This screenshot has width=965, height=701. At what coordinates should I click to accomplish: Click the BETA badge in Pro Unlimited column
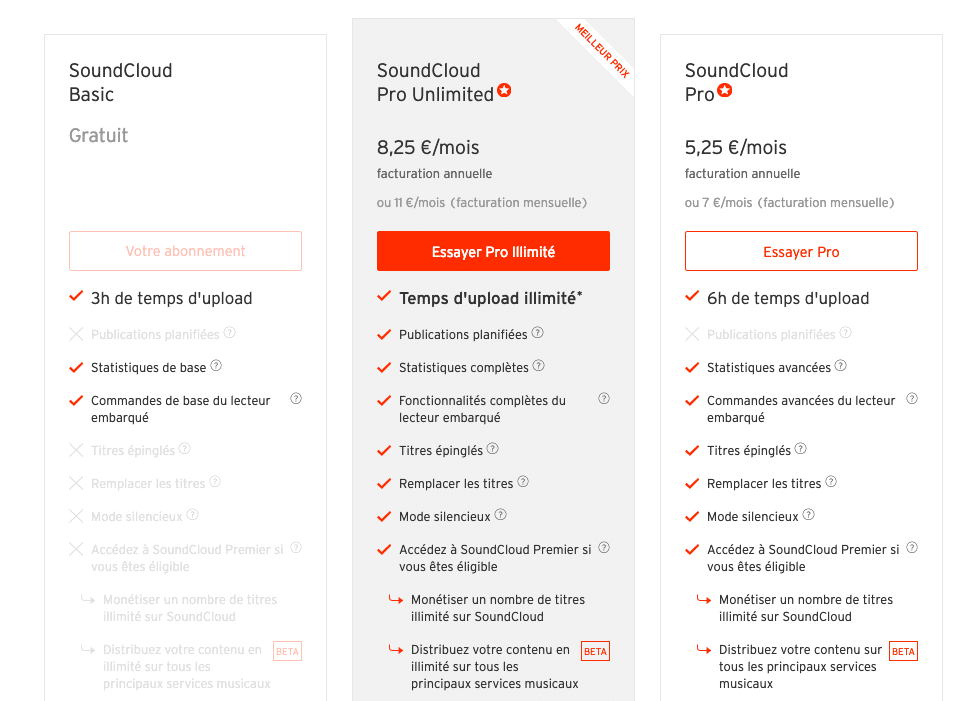pyautogui.click(x=595, y=651)
